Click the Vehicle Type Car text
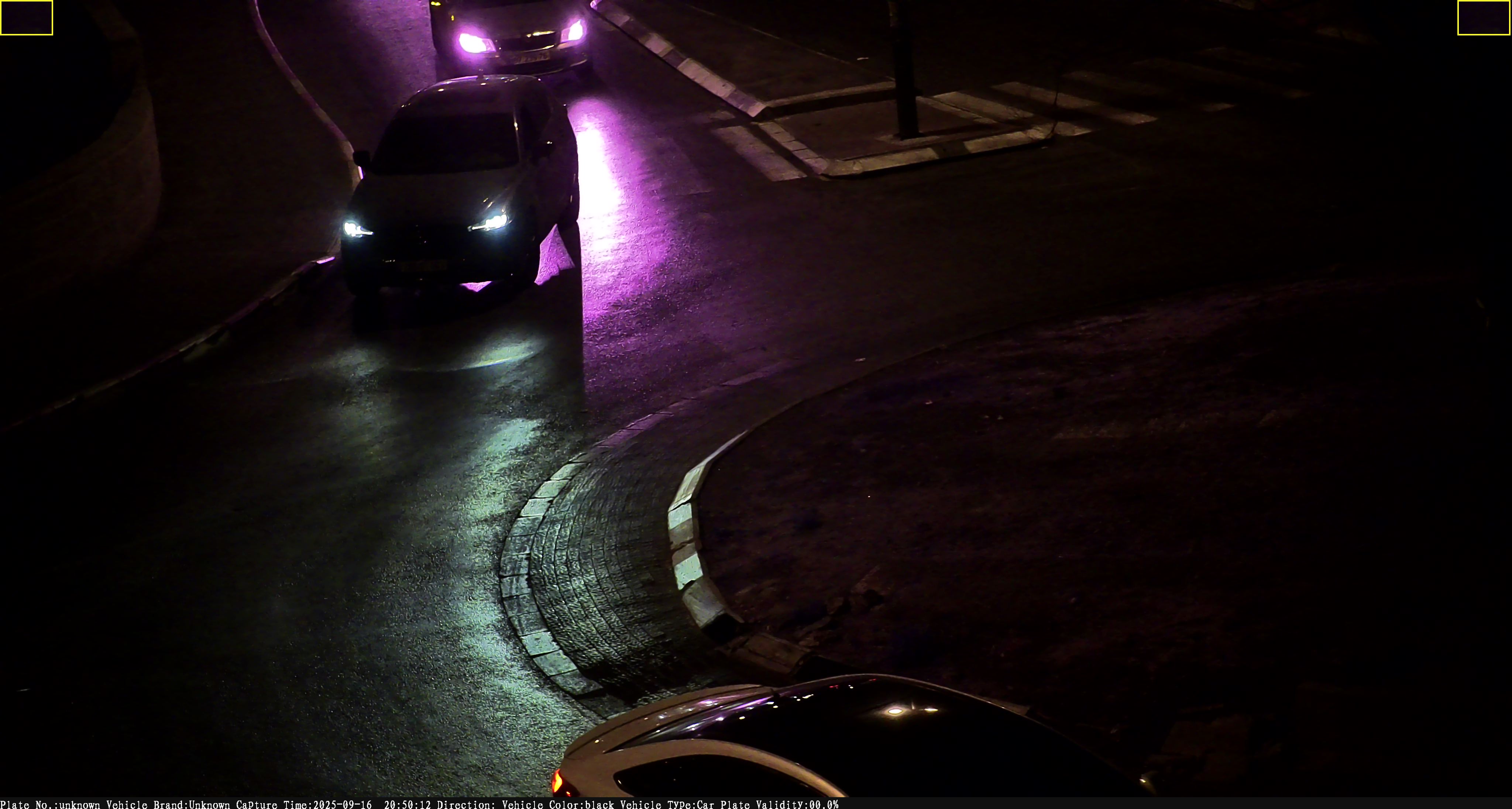 click(667, 804)
